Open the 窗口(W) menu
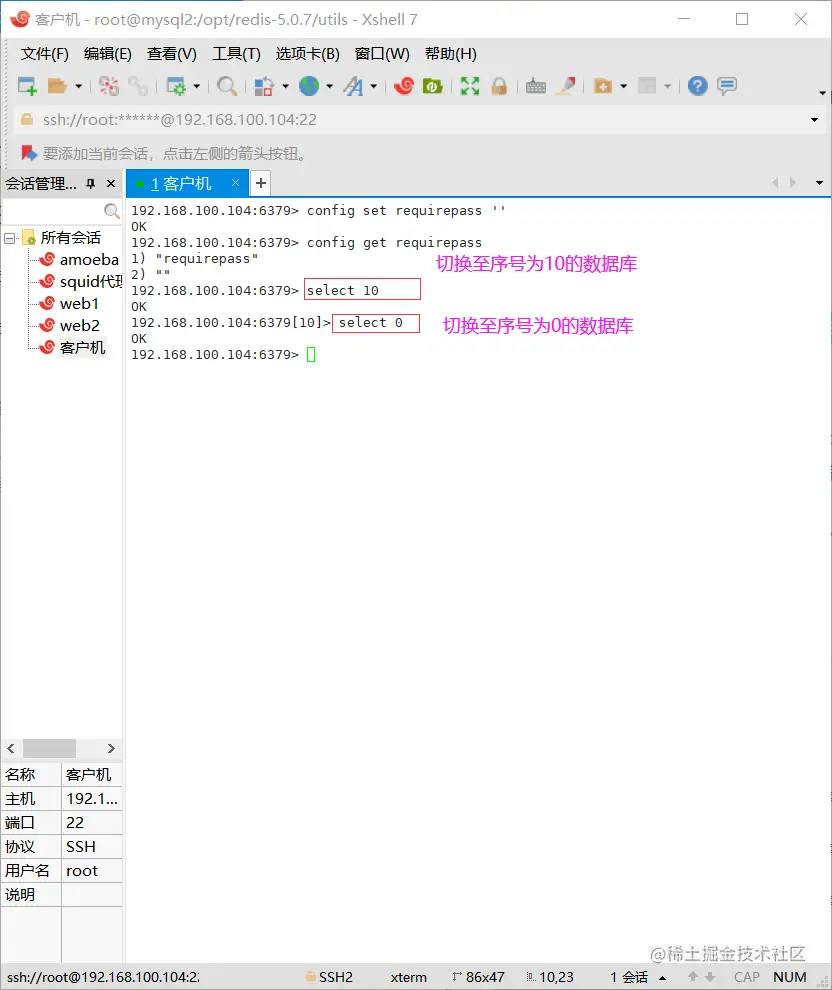This screenshot has height=990, width=832. [382, 54]
